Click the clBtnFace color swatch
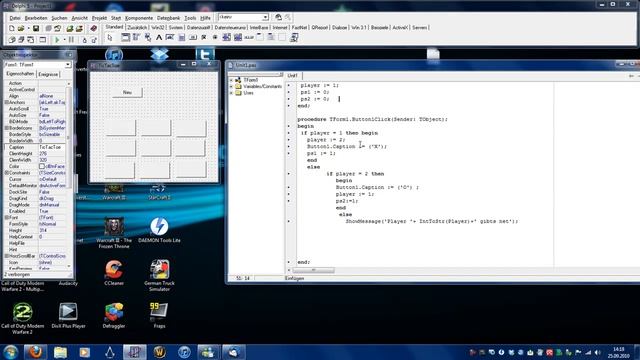Viewport: 640px width, 360px height. [42, 167]
